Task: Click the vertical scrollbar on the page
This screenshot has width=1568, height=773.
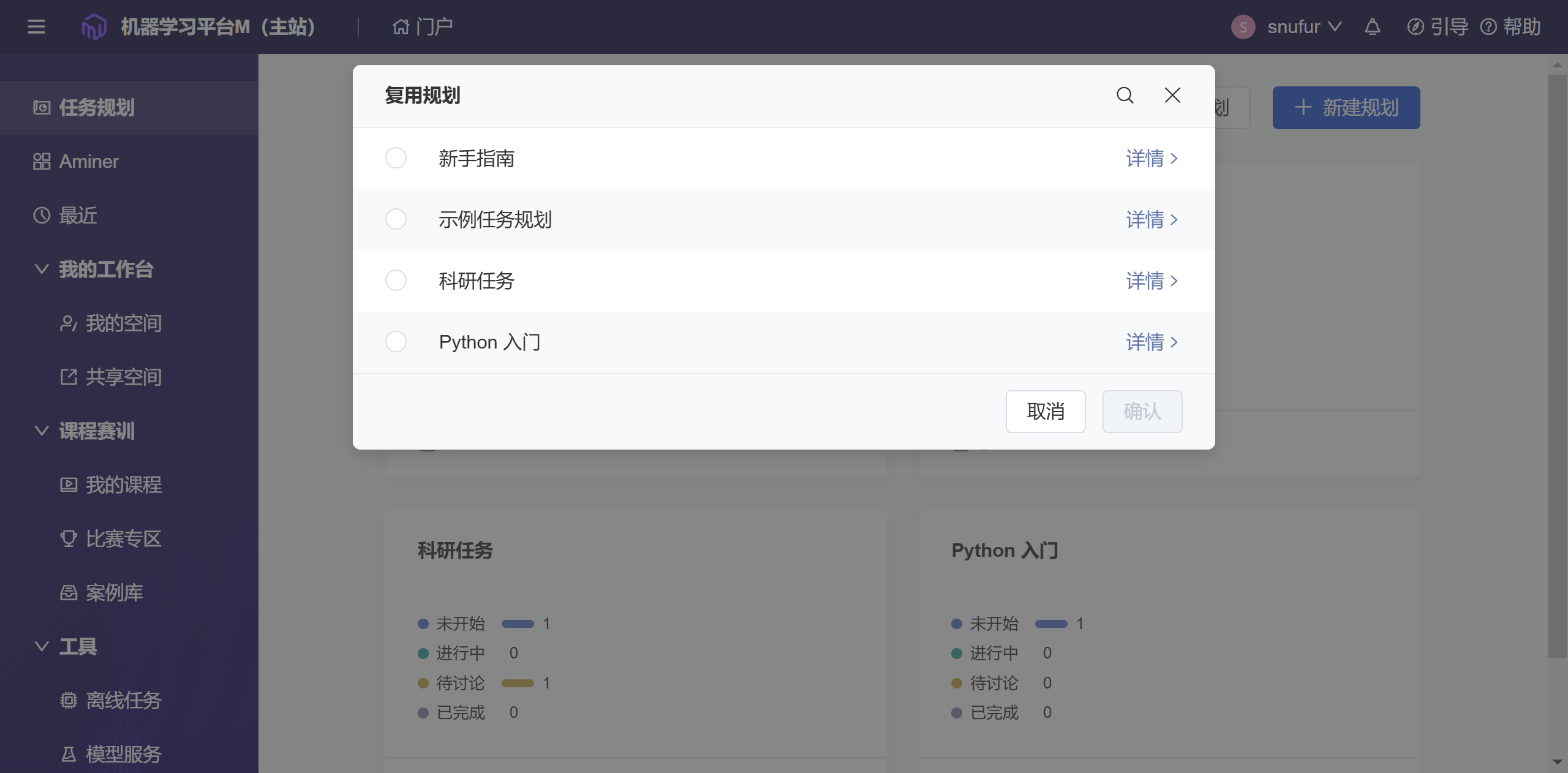Action: pyautogui.click(x=1556, y=368)
